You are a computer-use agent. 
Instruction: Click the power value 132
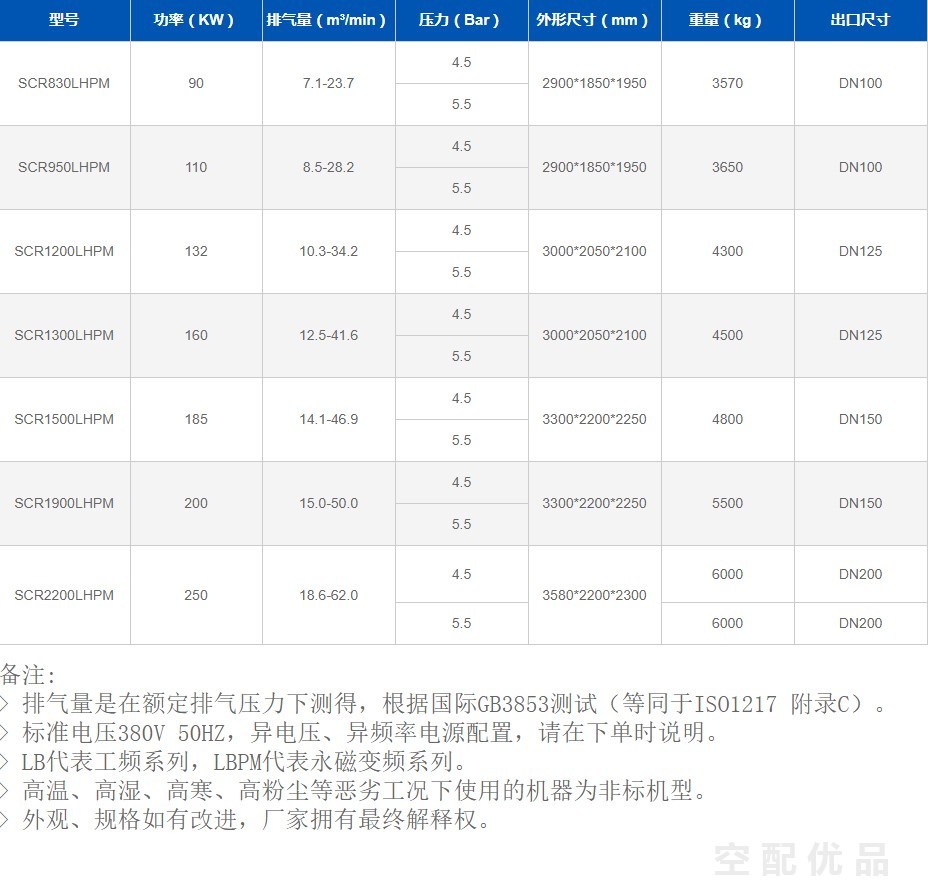point(196,251)
